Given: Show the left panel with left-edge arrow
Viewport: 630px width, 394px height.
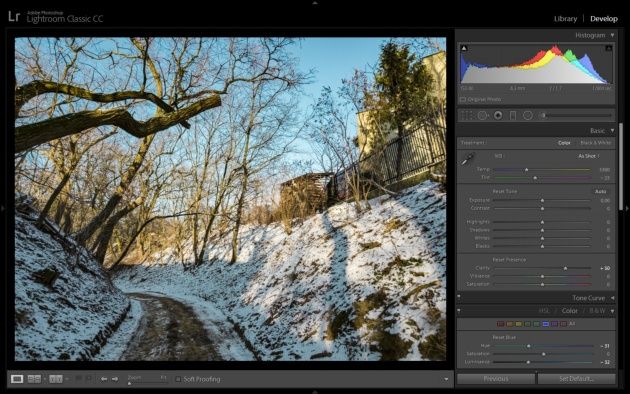Looking at the screenshot, I should click(2, 208).
